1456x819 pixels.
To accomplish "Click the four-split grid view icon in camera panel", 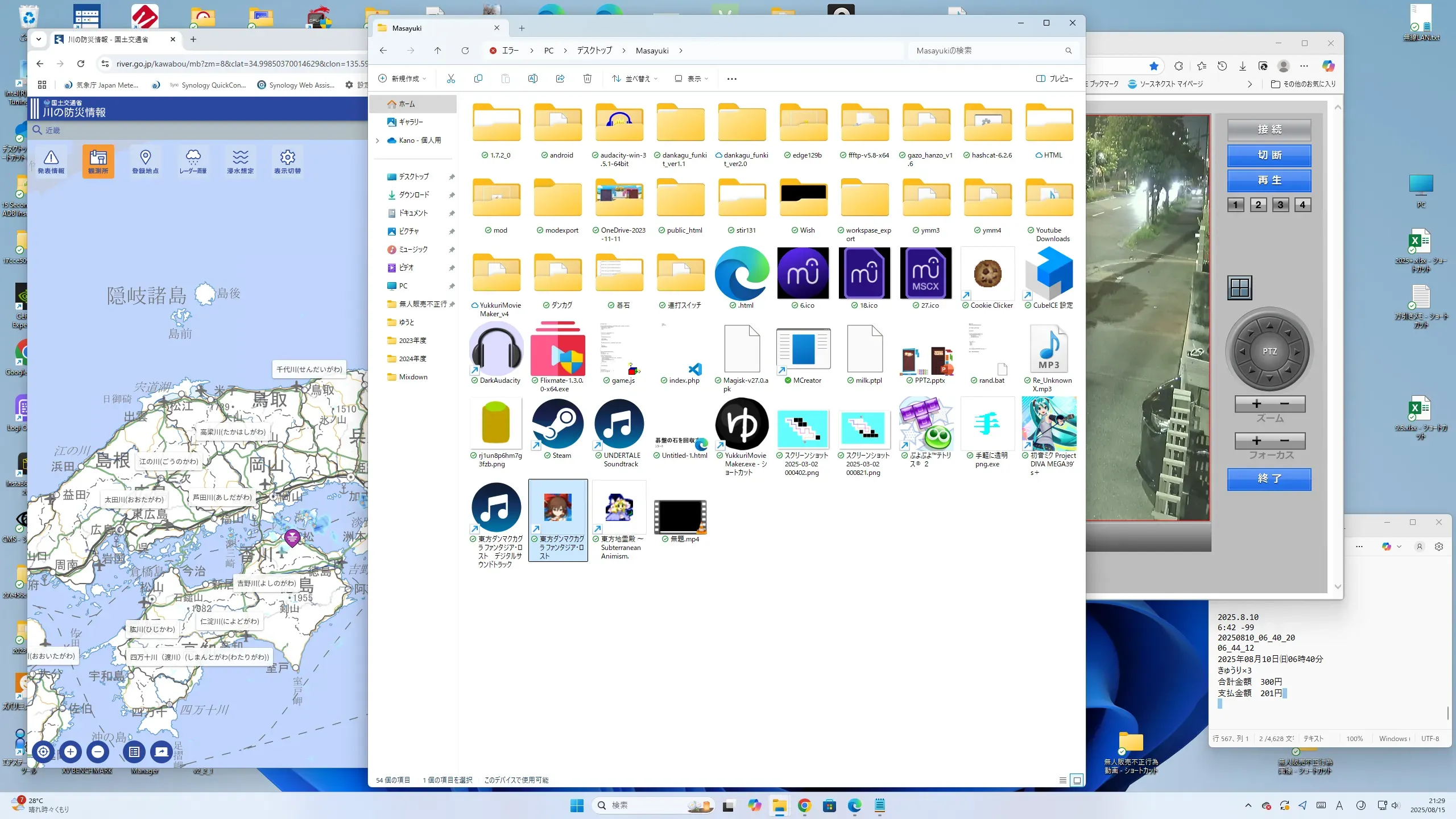I will (x=1239, y=288).
